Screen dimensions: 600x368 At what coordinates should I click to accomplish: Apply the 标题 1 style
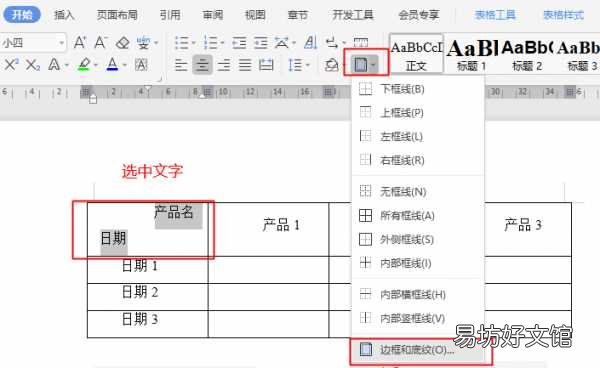pyautogui.click(x=471, y=55)
